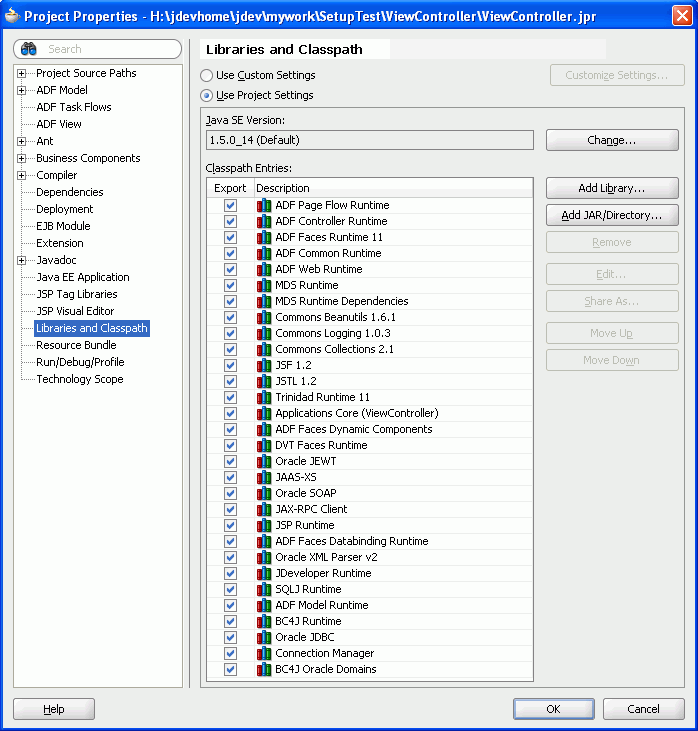
Task: Expand the Ant tree node
Action: point(21,141)
